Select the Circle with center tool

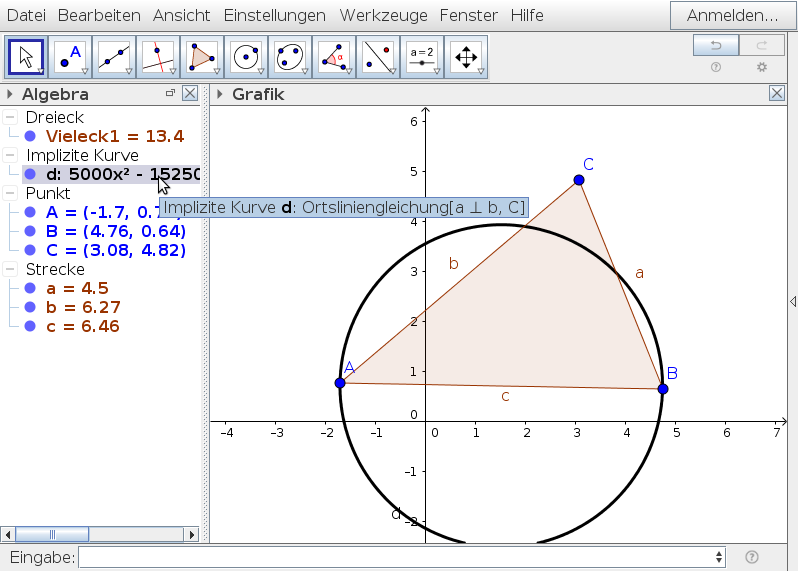pyautogui.click(x=246, y=57)
